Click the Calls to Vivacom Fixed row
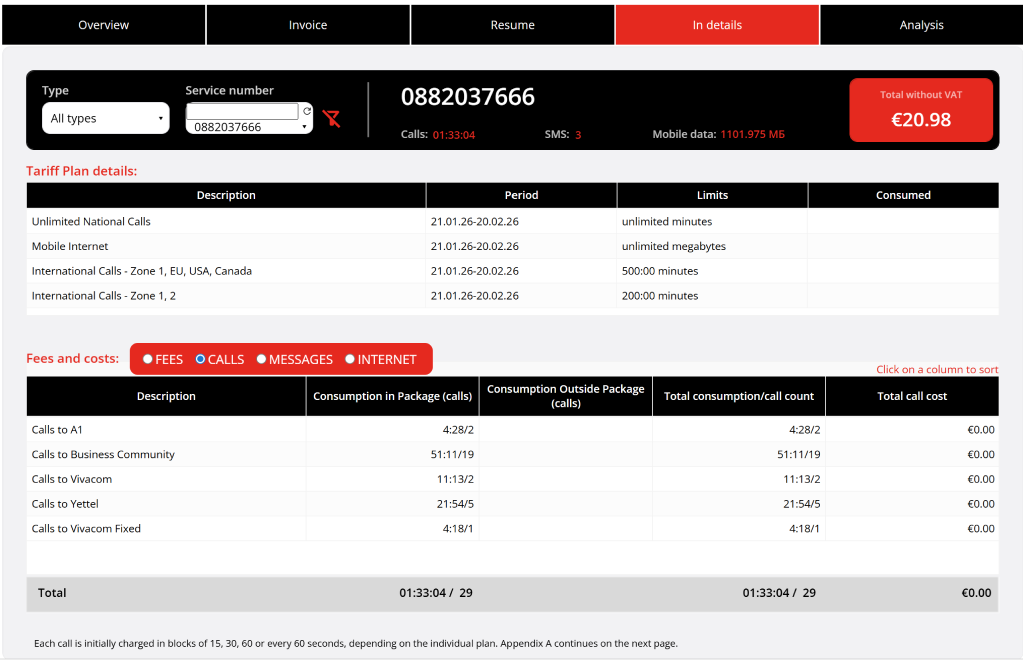 pyautogui.click(x=513, y=529)
